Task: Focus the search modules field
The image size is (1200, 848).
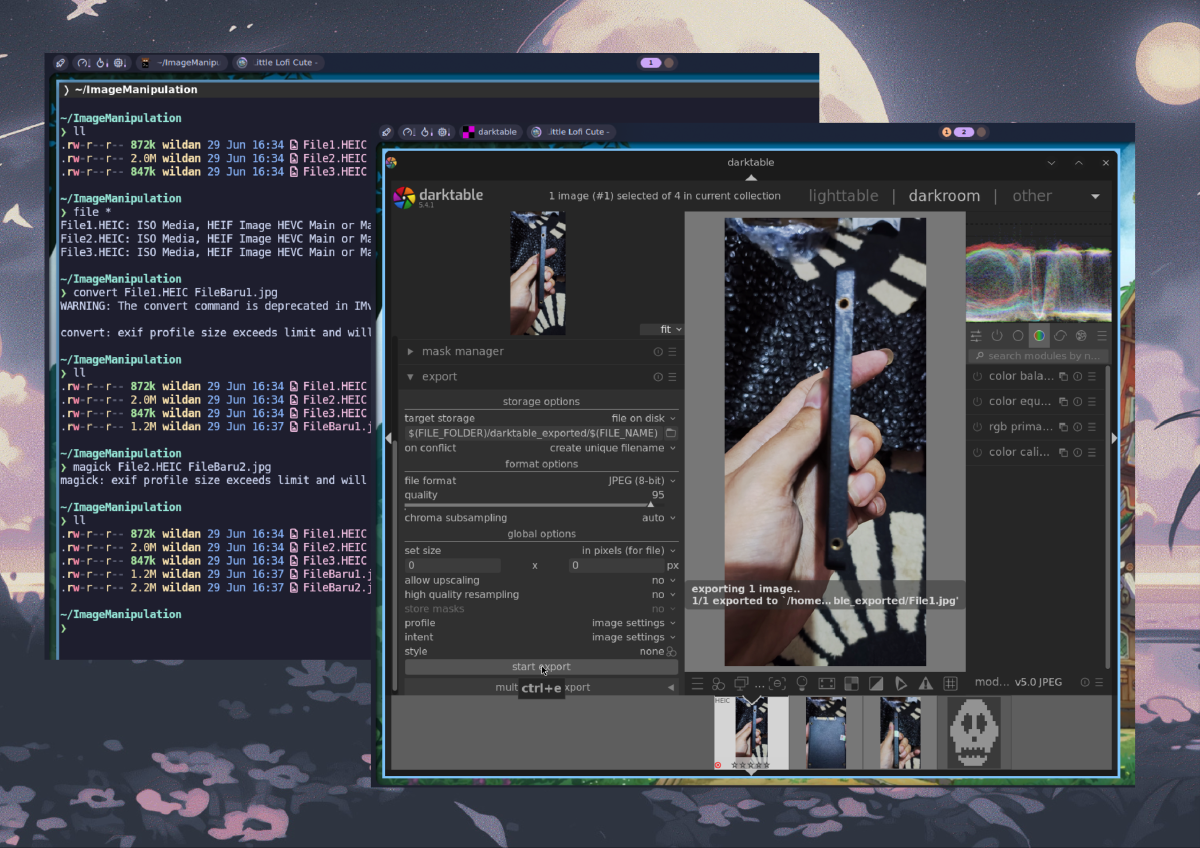Action: [1038, 356]
